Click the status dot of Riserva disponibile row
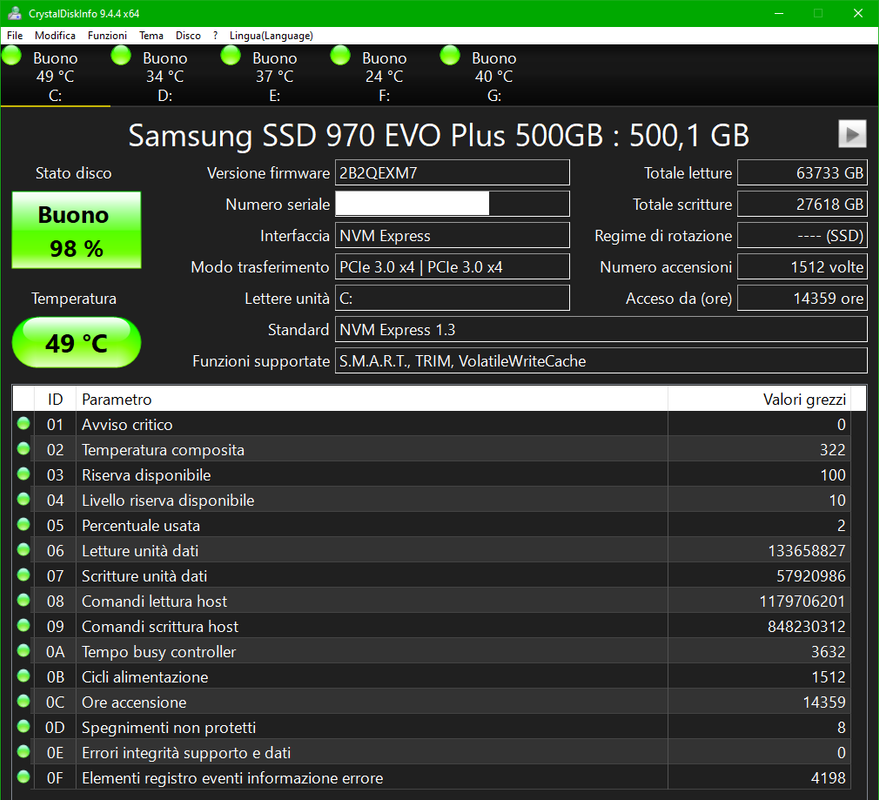The width and height of the screenshot is (879, 800). pos(24,474)
